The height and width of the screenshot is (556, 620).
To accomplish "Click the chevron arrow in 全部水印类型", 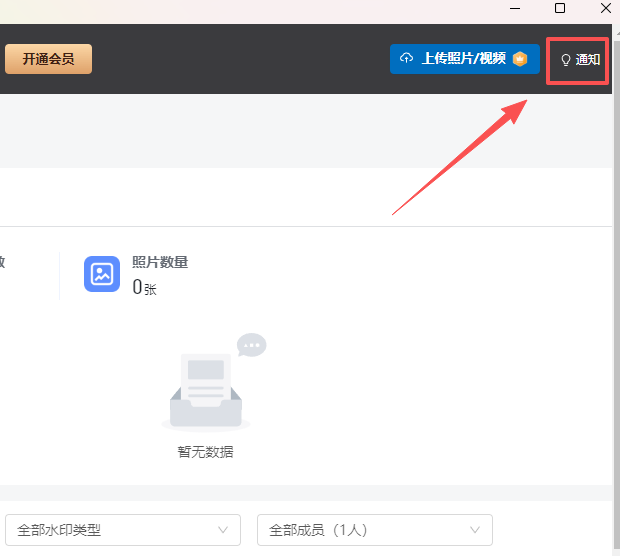I will click(x=223, y=530).
